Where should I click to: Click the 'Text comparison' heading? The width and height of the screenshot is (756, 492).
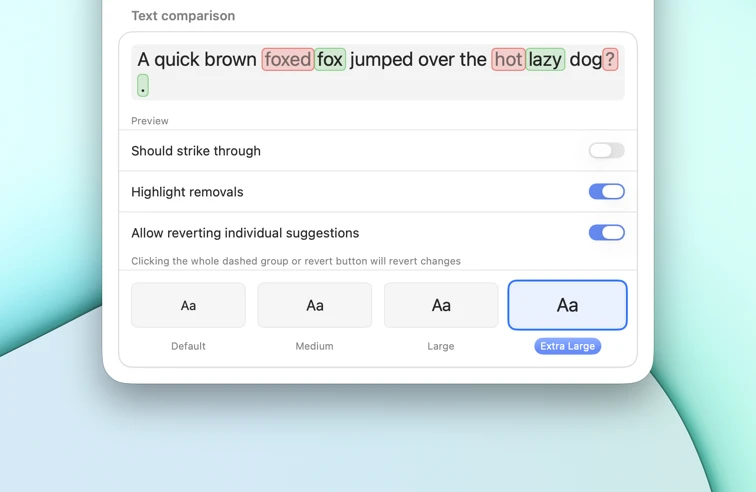click(x=183, y=16)
